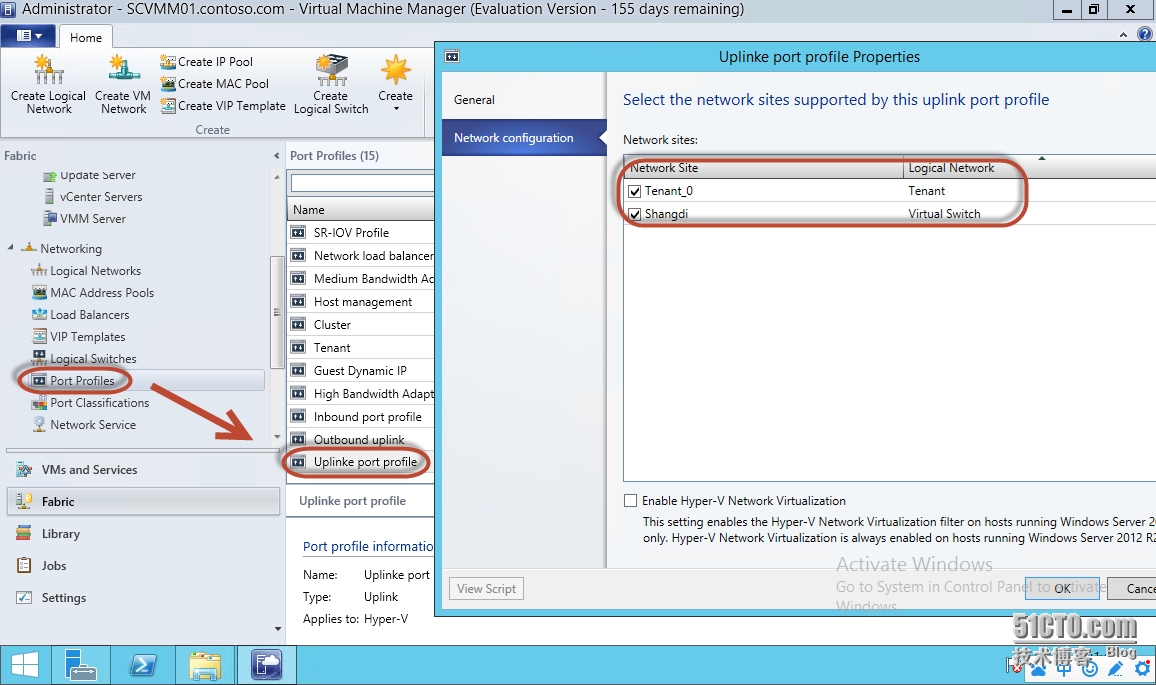Click Create IP Pool ribbon icon
The width and height of the screenshot is (1156, 685).
click(x=168, y=62)
